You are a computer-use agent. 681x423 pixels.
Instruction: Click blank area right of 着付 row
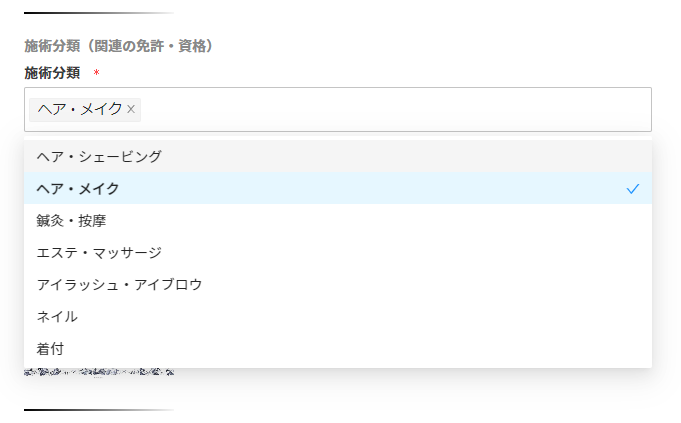click(x=400, y=348)
